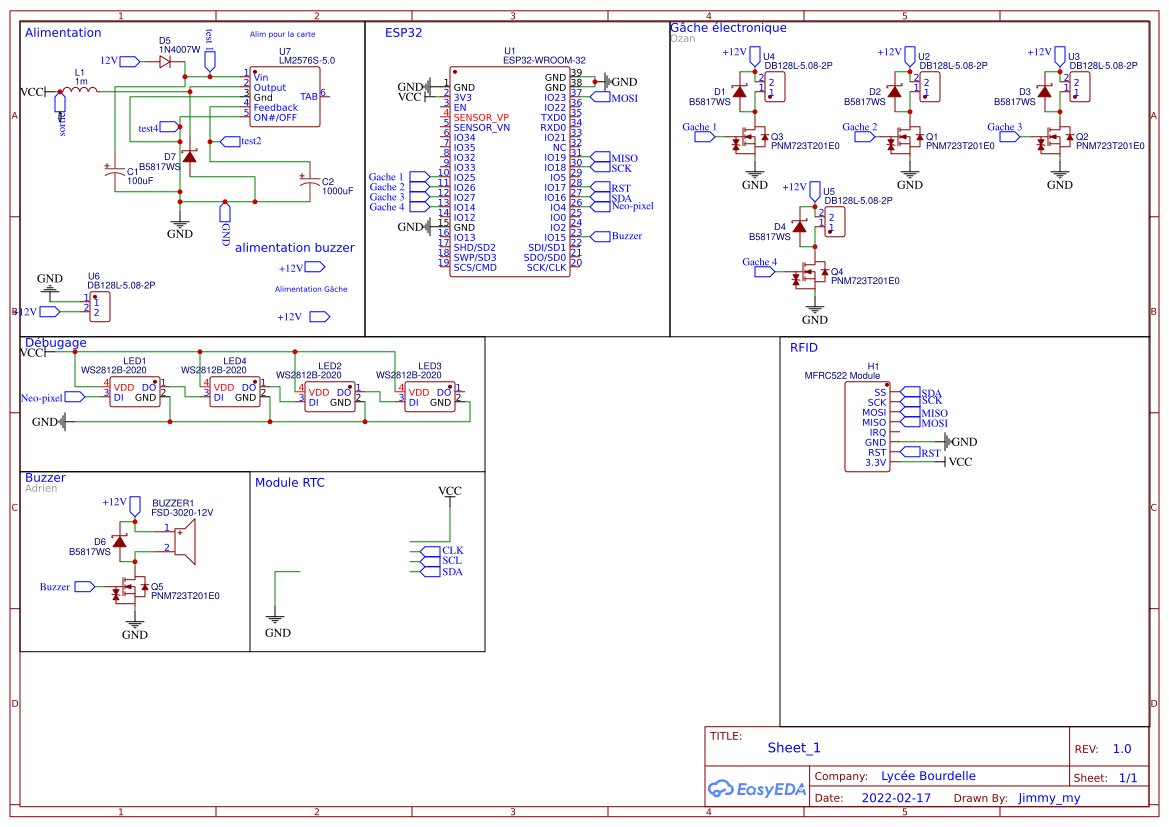Click the ESP32 section title
This screenshot has height=827, width=1169.
[x=403, y=33]
